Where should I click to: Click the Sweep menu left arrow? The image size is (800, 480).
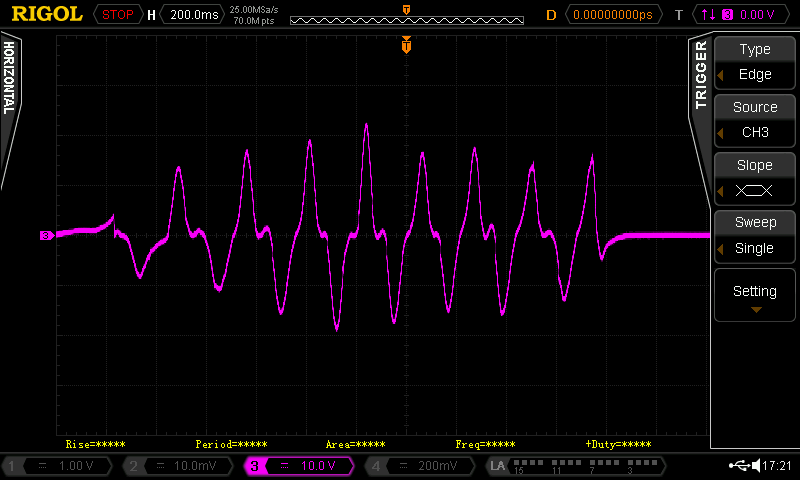click(720, 249)
